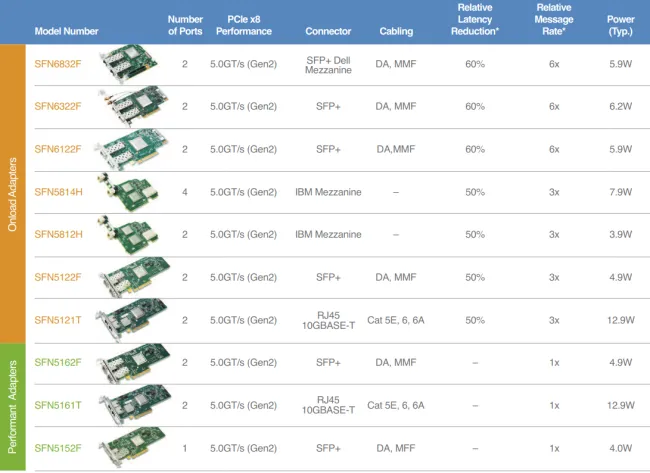Click the SFN5162F model number
The image size is (650, 473).
point(58,363)
